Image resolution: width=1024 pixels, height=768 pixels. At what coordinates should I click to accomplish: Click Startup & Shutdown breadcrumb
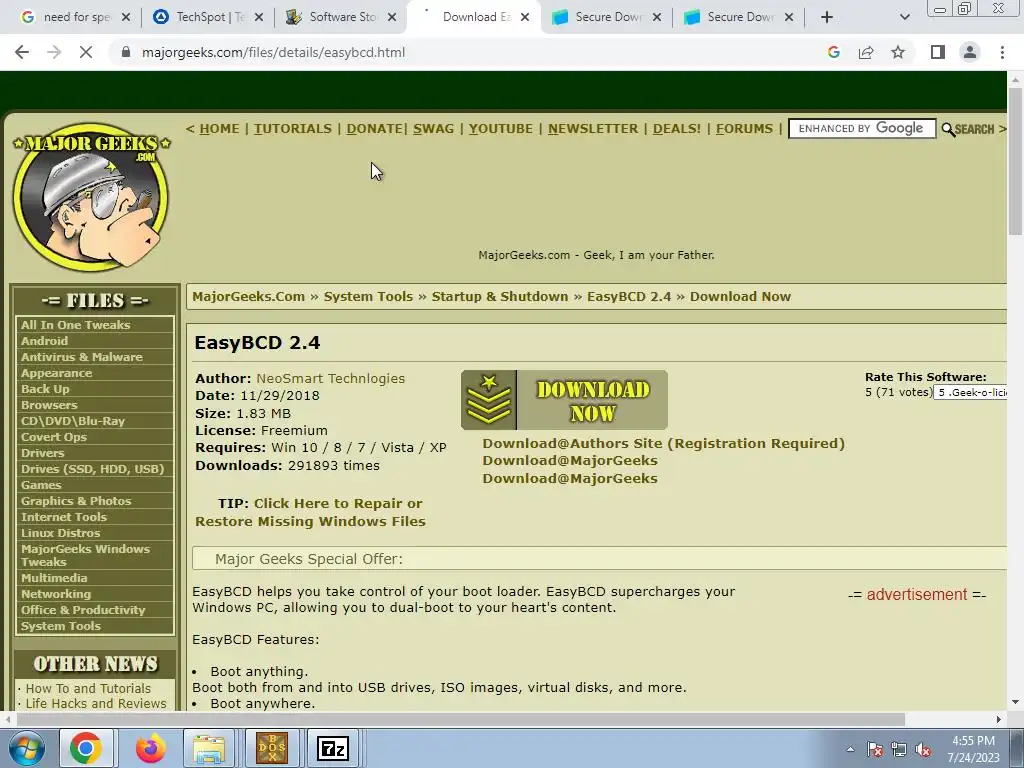500,296
